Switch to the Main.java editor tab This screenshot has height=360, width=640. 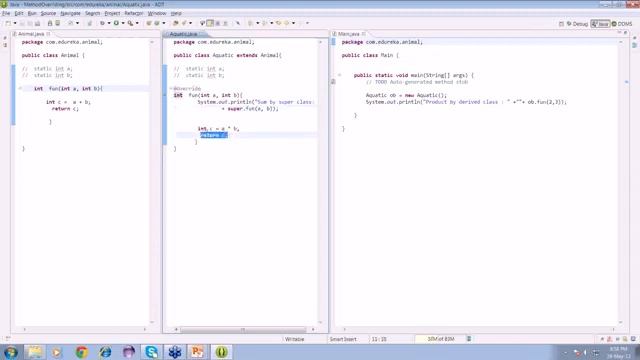pos(349,34)
